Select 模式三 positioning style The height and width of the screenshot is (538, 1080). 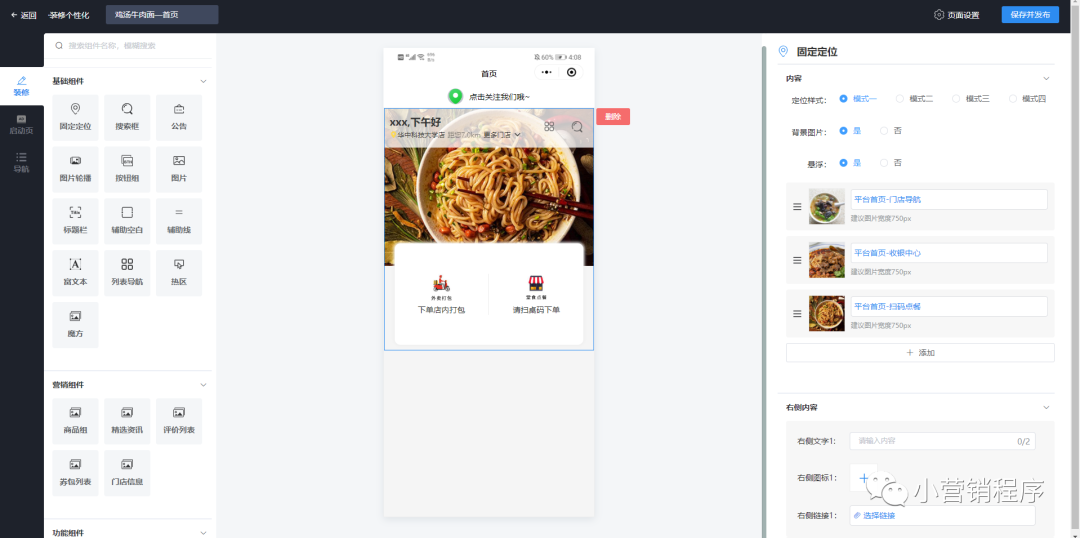pyautogui.click(x=971, y=99)
